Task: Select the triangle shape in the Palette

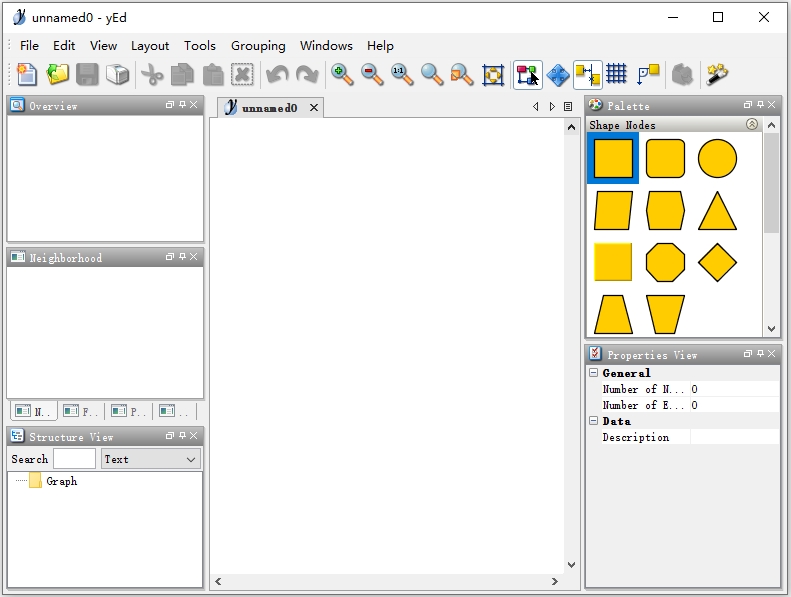Action: coord(717,211)
